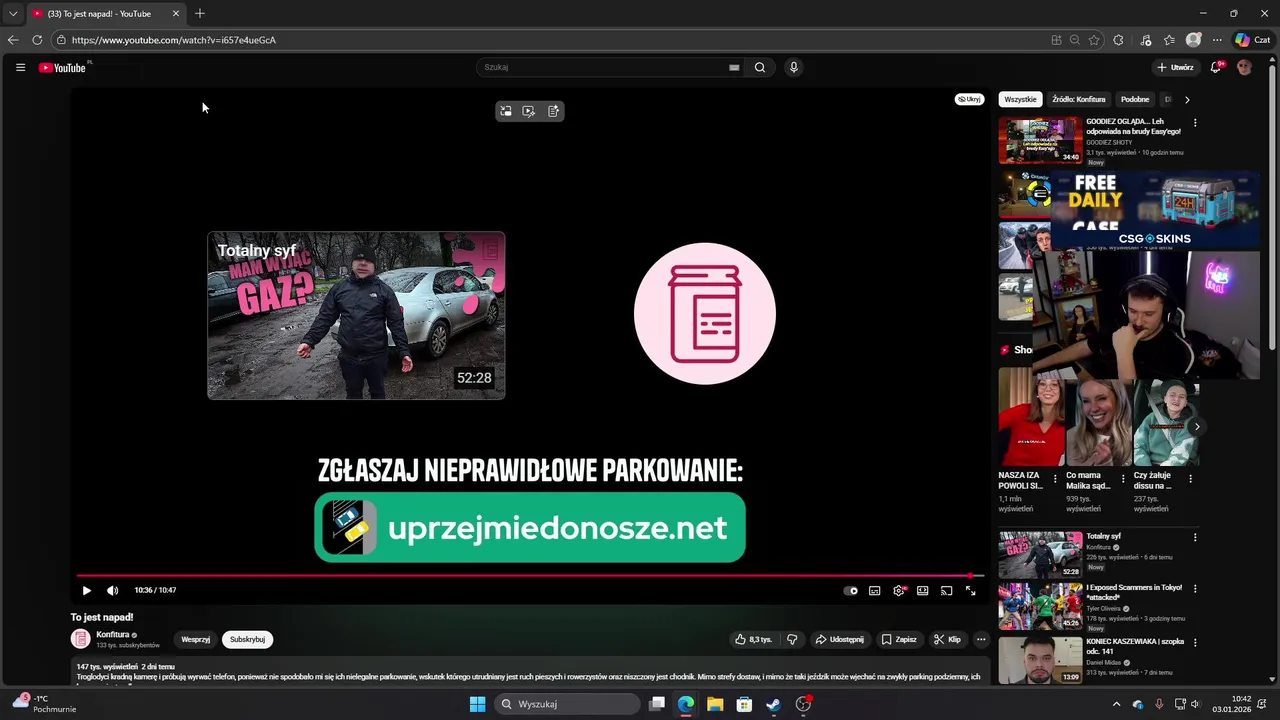Reload the page in Edge

(37, 40)
